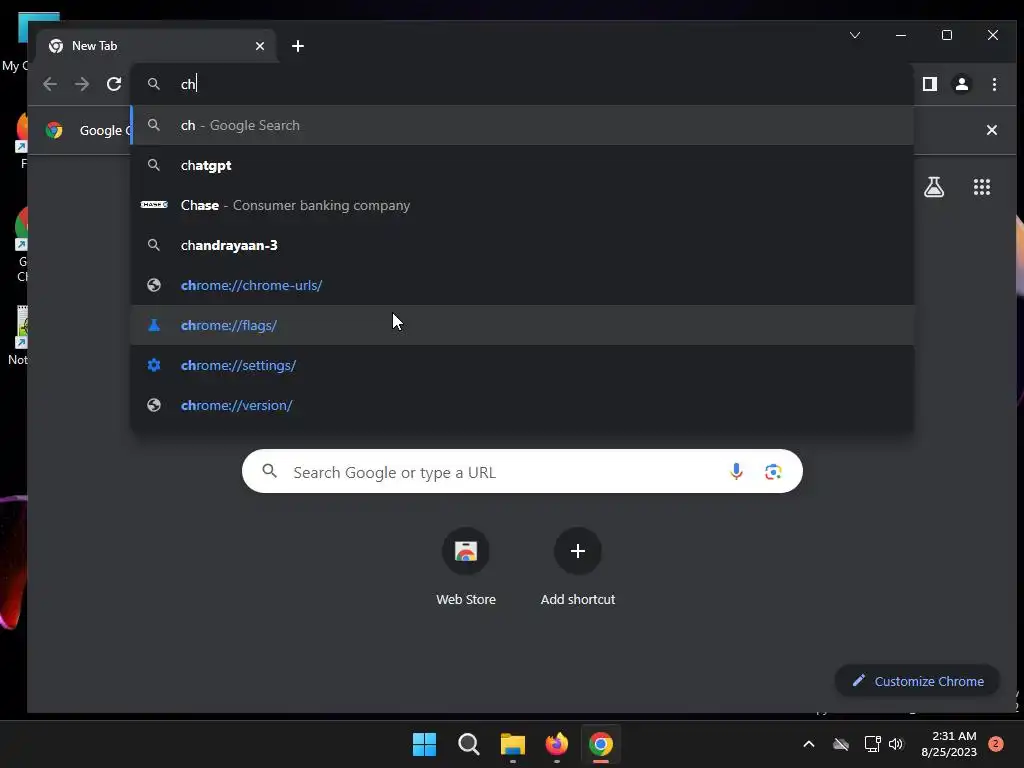The image size is (1024, 768).
Task: Open the network tray icon
Action: coord(872,744)
